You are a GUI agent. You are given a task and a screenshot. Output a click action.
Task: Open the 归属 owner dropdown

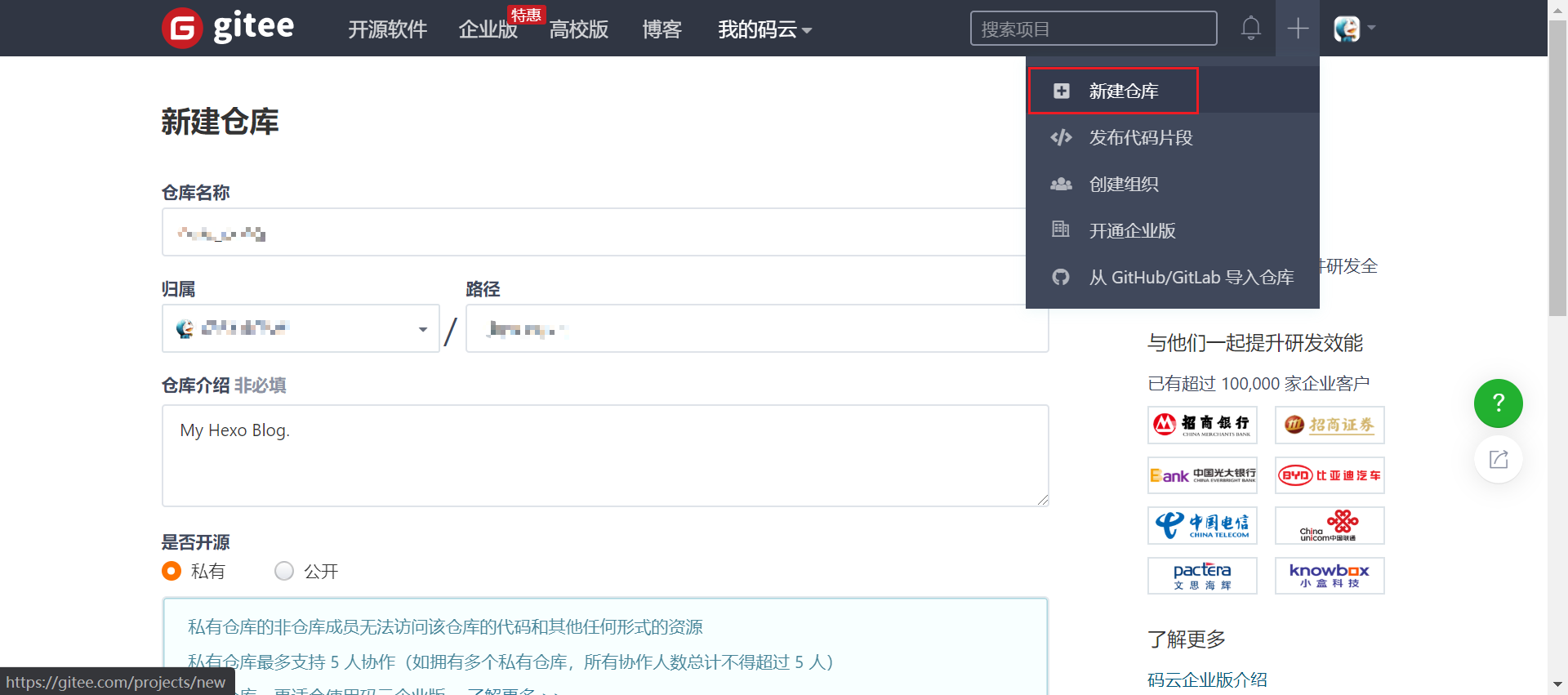coord(301,328)
